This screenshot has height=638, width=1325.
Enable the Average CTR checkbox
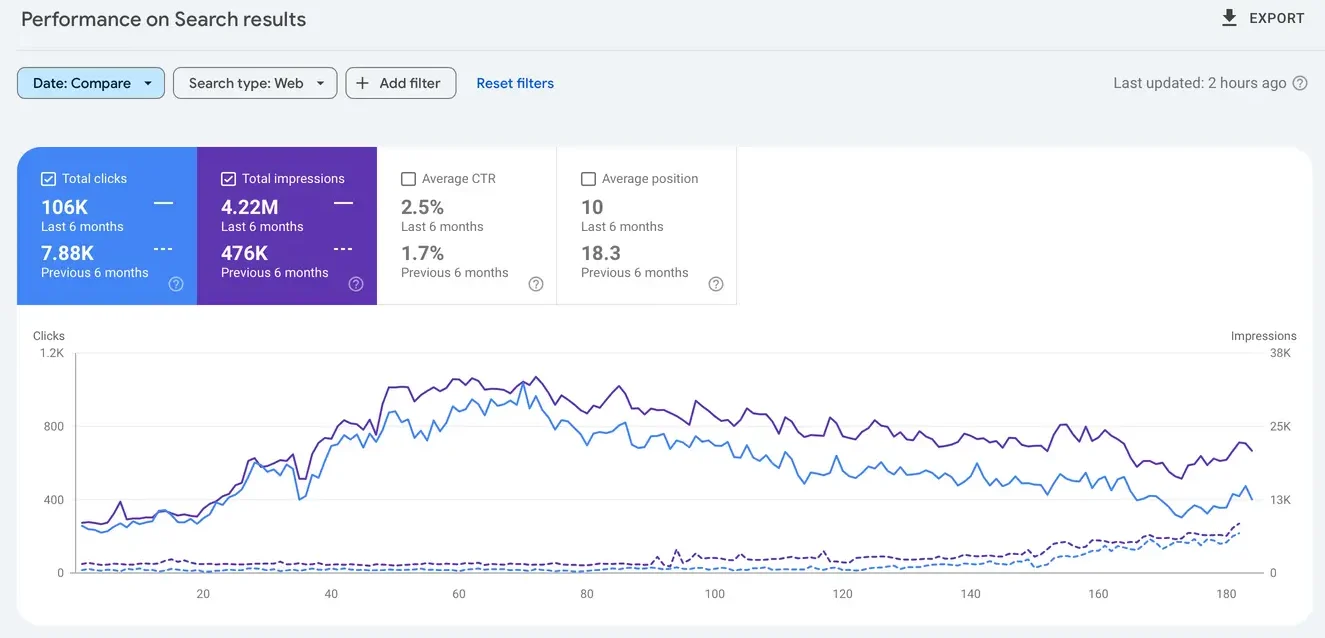click(x=408, y=179)
